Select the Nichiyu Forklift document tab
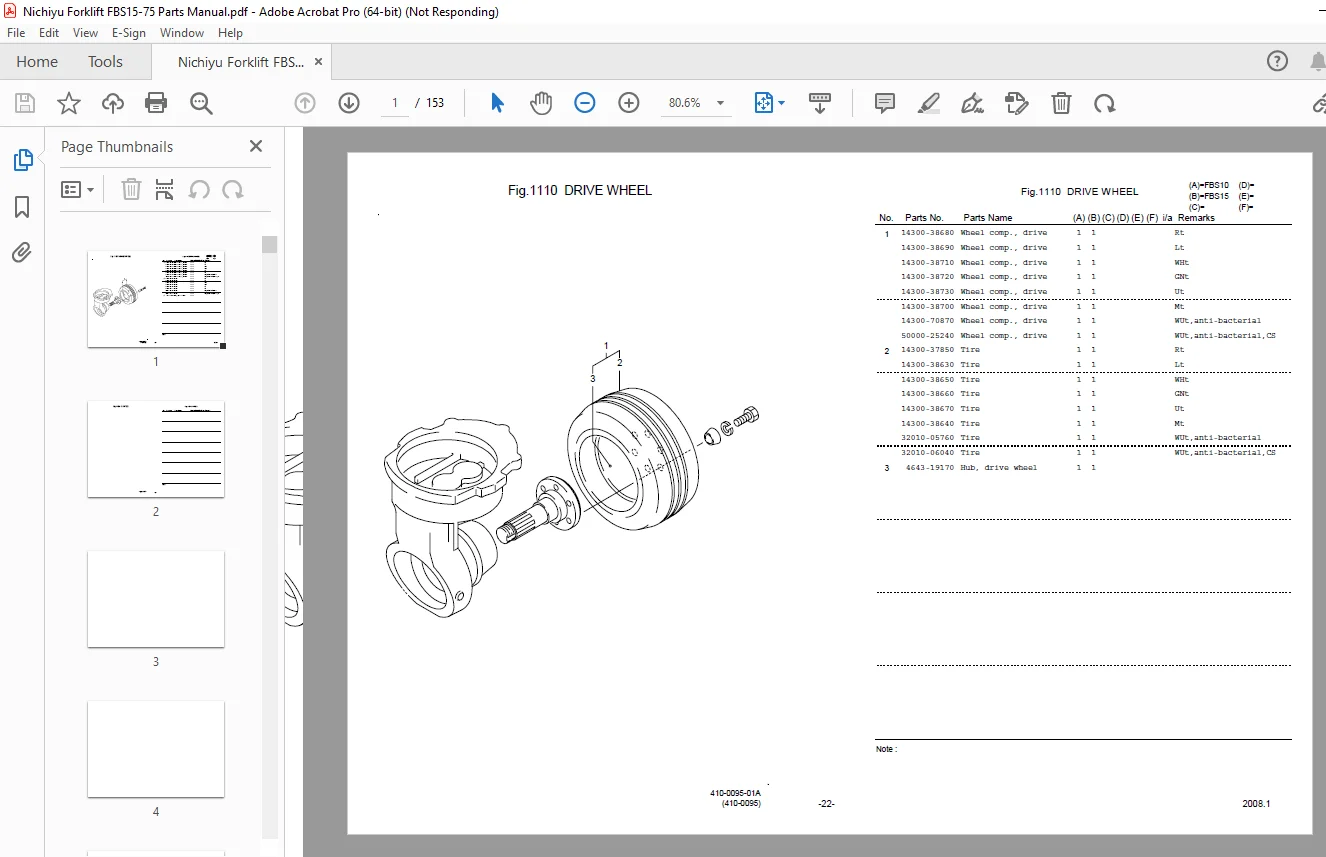 [241, 62]
